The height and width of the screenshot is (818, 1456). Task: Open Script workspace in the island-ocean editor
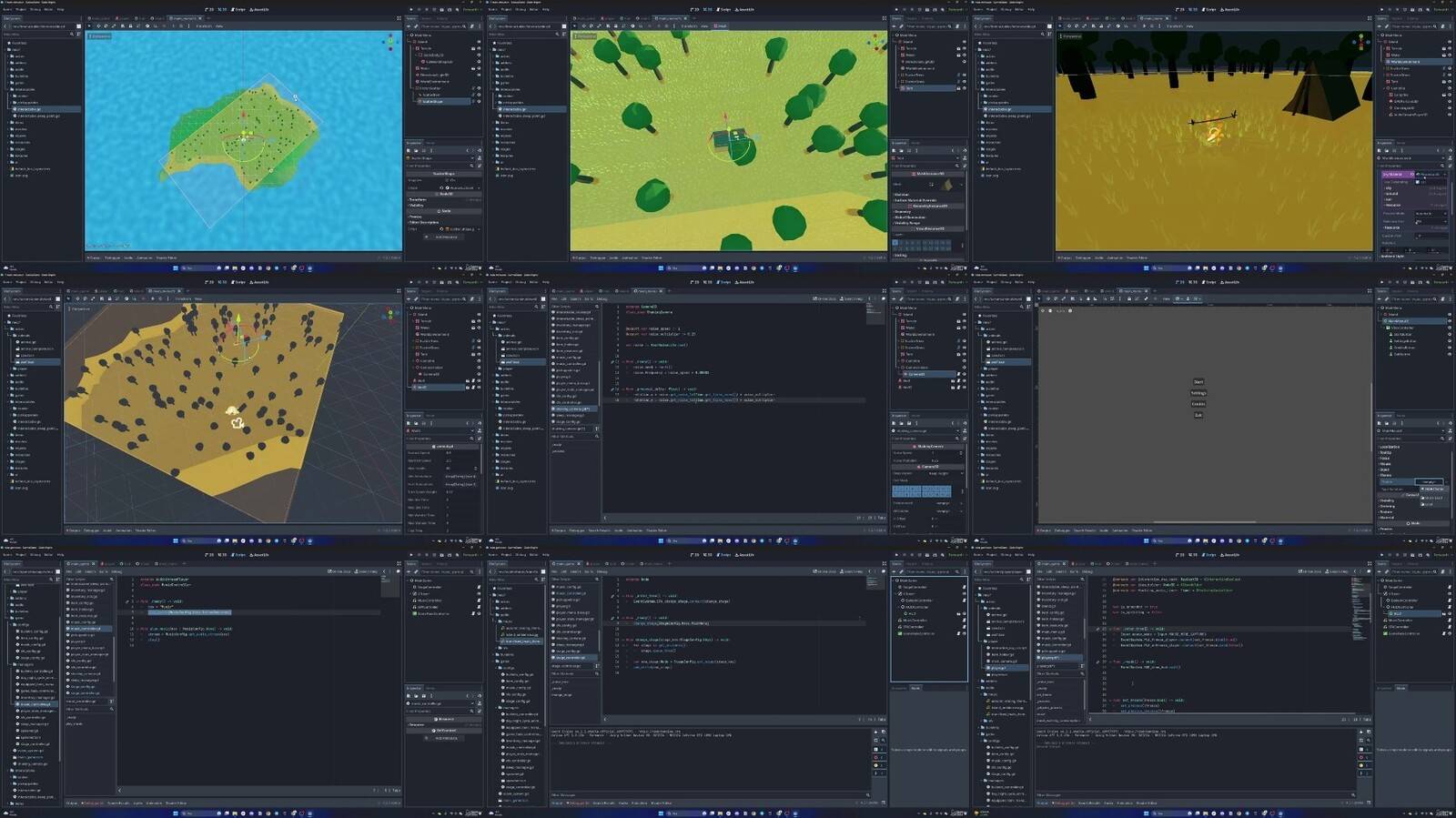(x=238, y=9)
